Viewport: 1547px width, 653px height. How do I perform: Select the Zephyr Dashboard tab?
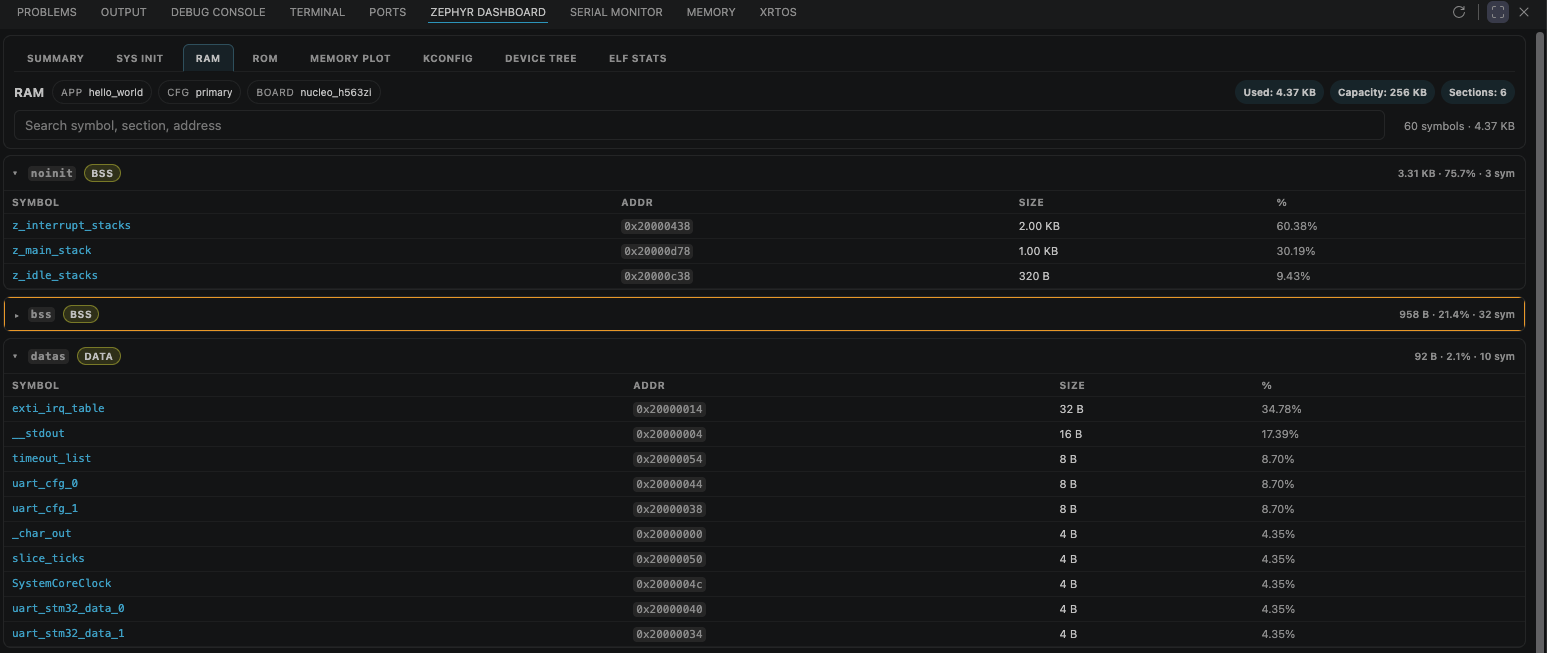[488, 12]
